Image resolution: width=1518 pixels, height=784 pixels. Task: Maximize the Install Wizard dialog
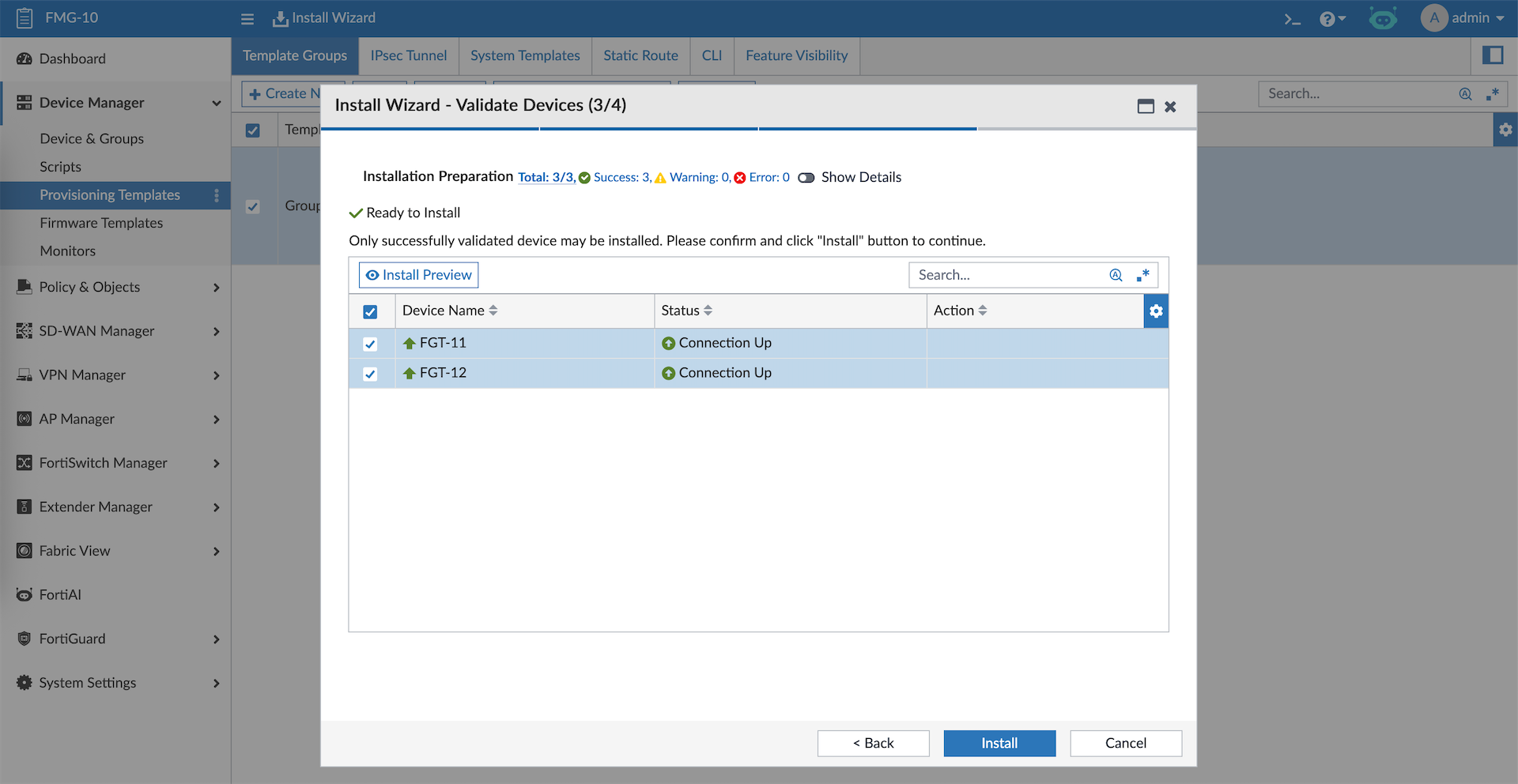point(1146,107)
